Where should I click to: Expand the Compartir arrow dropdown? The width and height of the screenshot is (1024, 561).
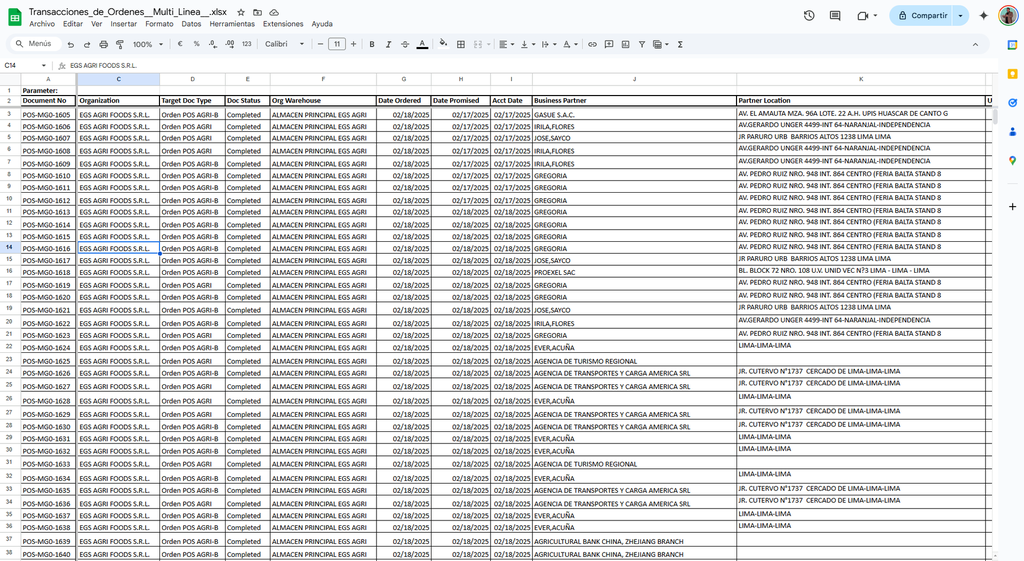(x=960, y=16)
